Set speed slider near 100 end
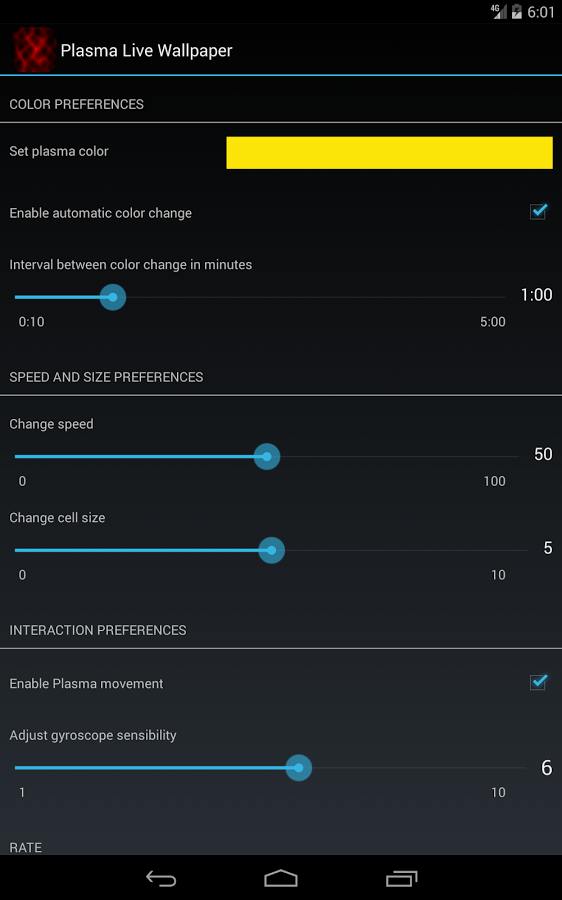Screen dimensions: 562x900 (x=505, y=456)
